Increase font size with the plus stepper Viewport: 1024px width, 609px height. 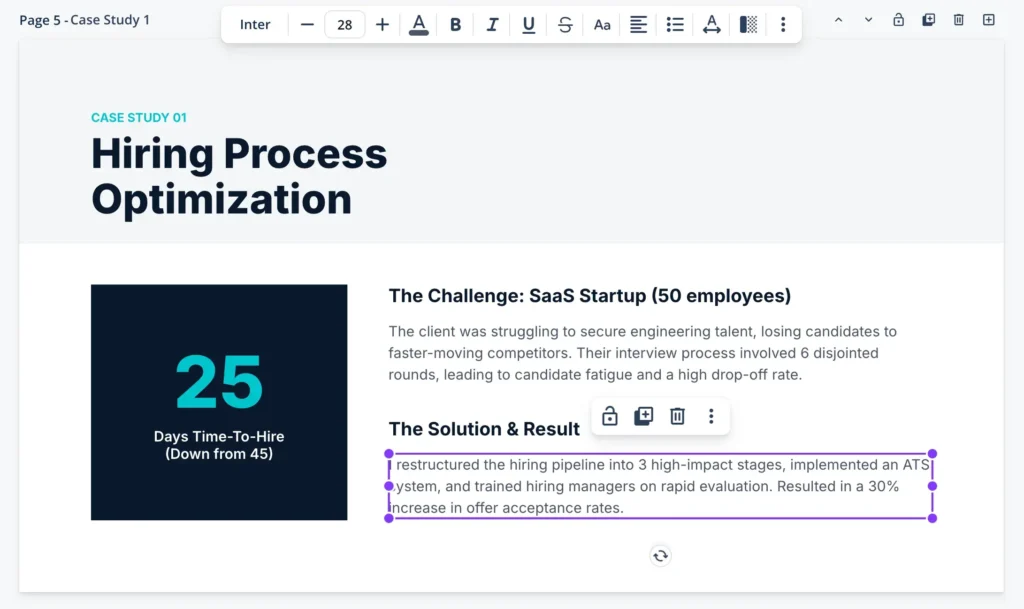click(x=382, y=24)
